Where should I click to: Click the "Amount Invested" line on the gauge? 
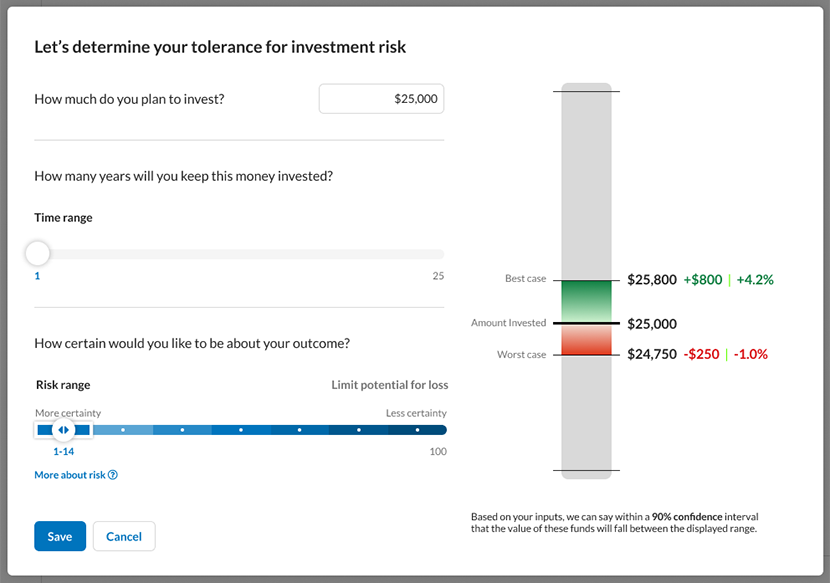(511, 323)
